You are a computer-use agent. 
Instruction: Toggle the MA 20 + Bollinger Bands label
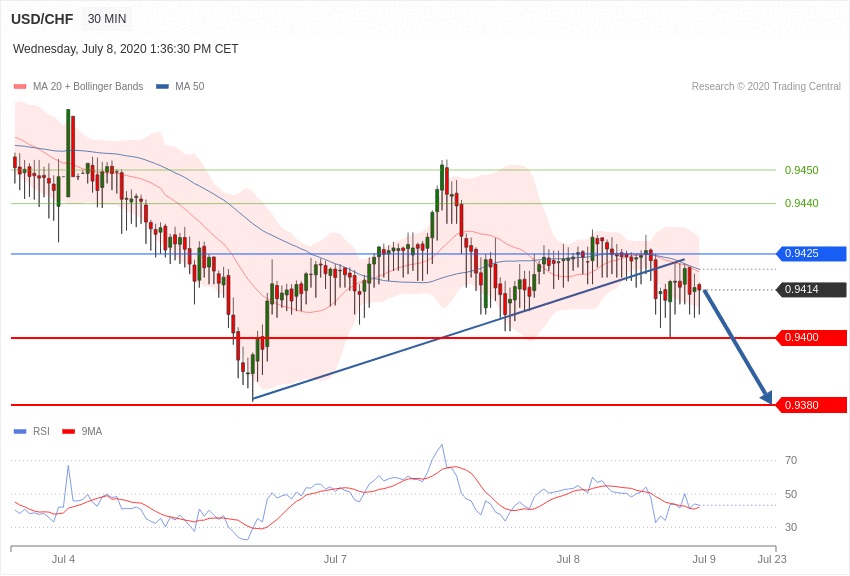[x=88, y=87]
